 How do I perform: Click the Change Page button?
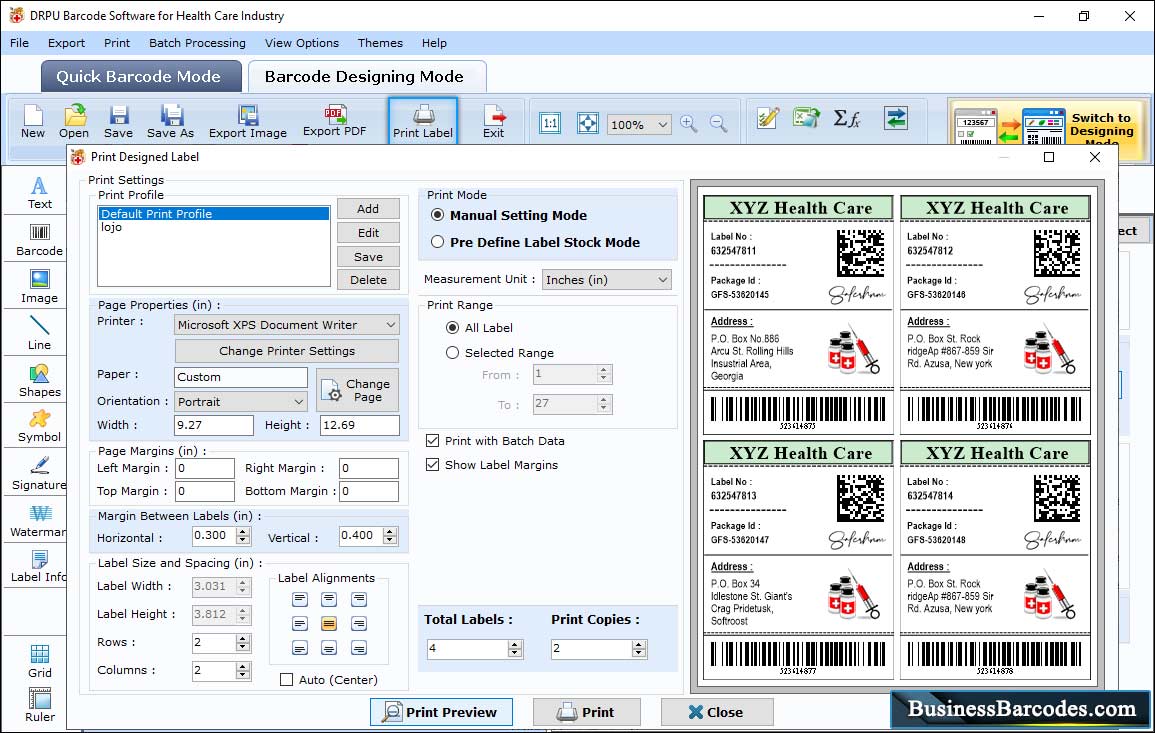(358, 390)
